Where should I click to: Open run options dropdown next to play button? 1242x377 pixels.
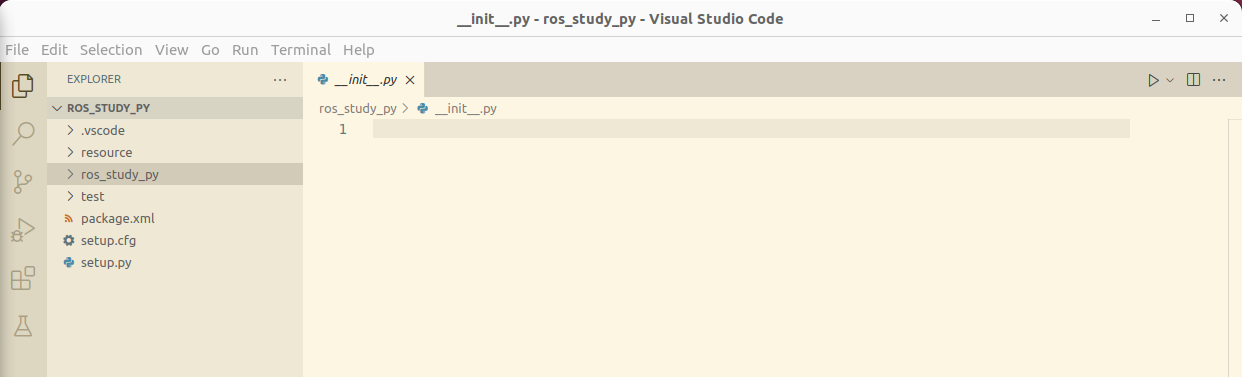point(1170,80)
